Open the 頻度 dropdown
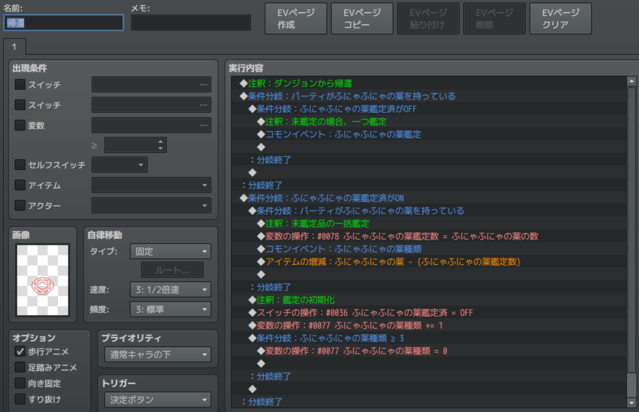 coord(170,310)
